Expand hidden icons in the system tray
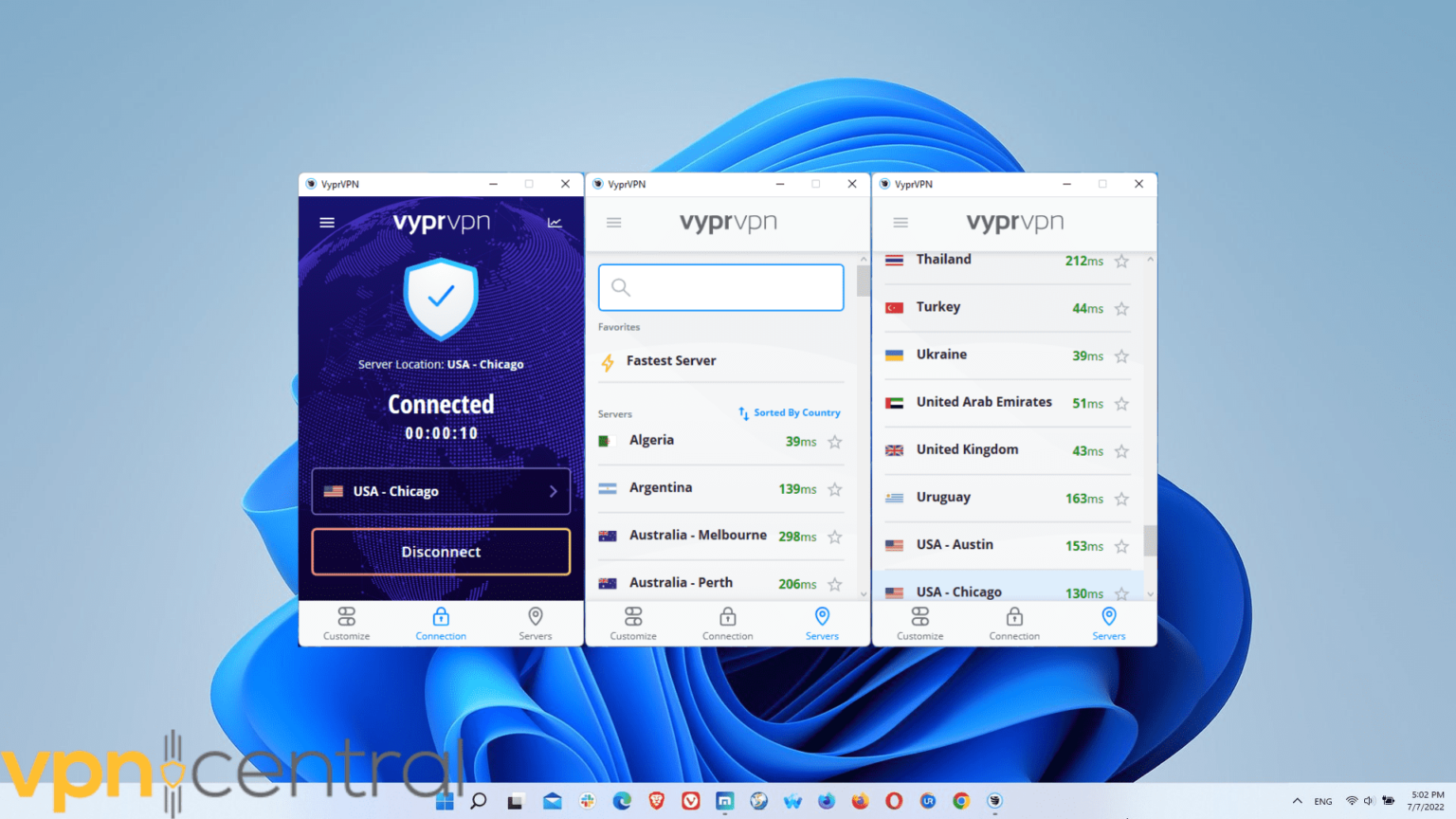 (x=1297, y=801)
